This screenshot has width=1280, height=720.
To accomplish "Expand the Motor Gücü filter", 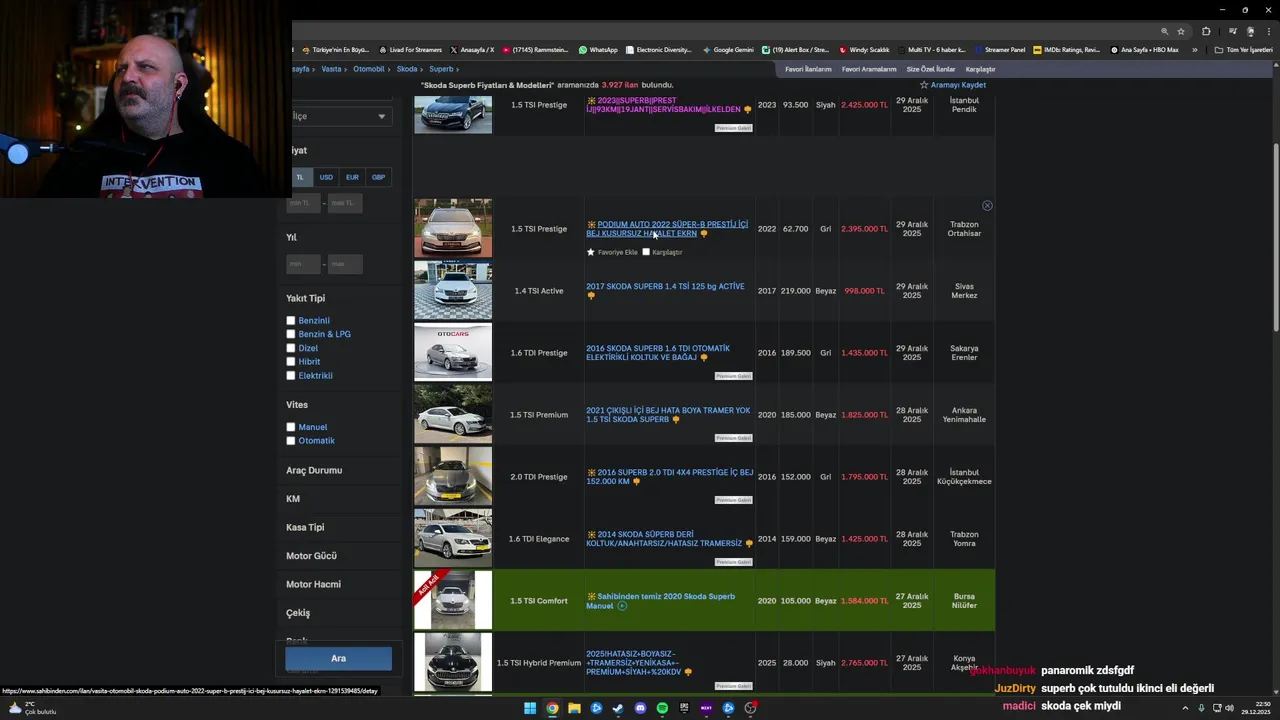I will click(311, 556).
